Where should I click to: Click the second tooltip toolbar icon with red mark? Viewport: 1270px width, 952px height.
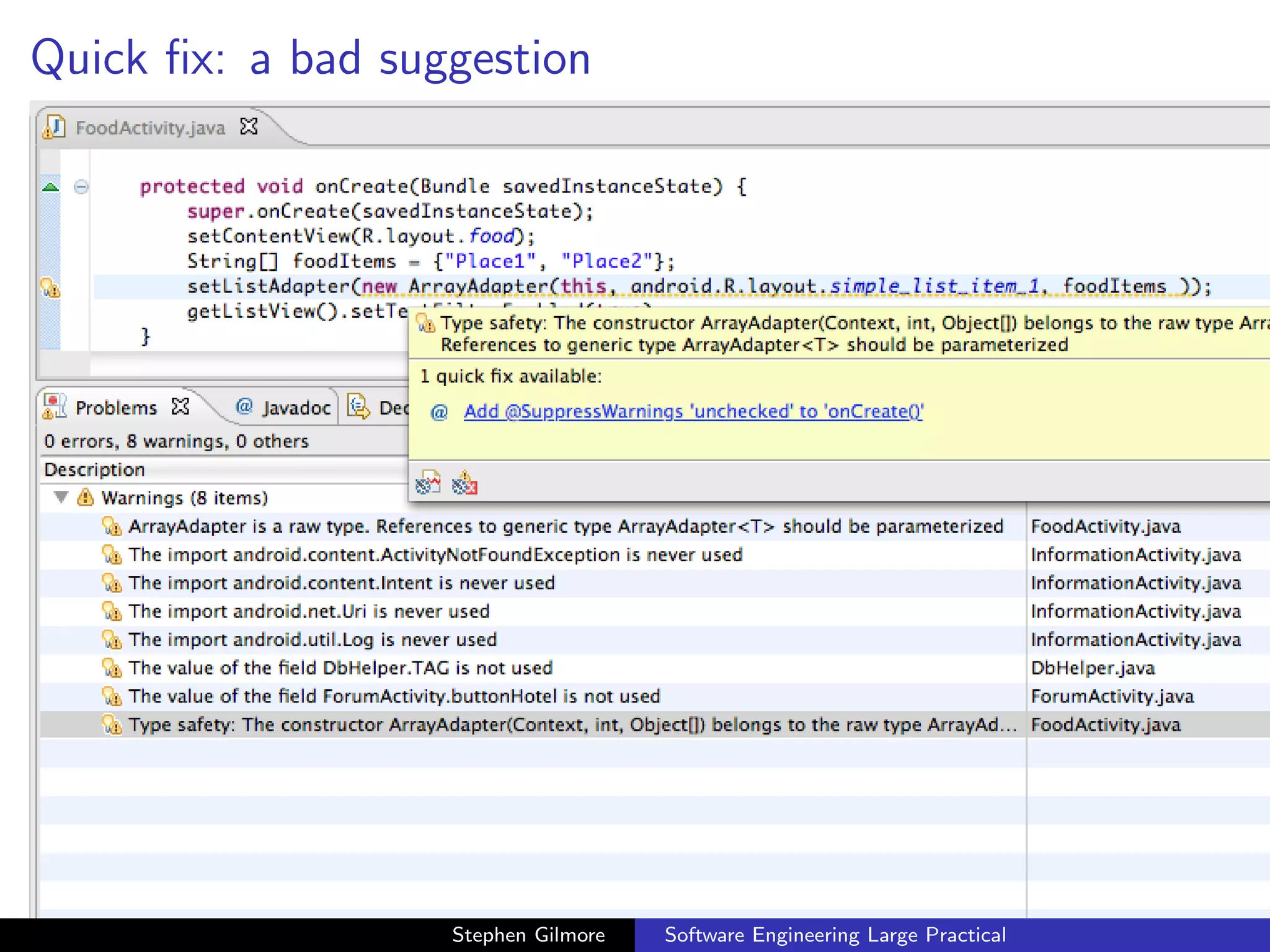click(464, 482)
